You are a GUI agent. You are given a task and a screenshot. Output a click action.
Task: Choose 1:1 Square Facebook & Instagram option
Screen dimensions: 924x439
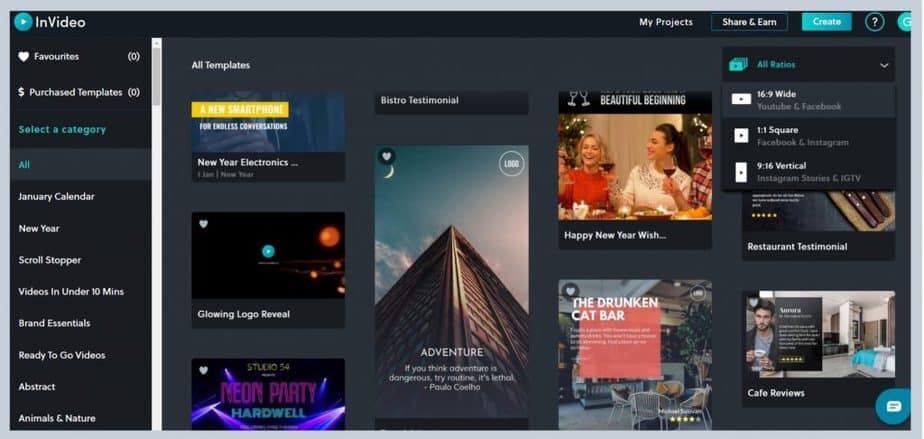808,136
